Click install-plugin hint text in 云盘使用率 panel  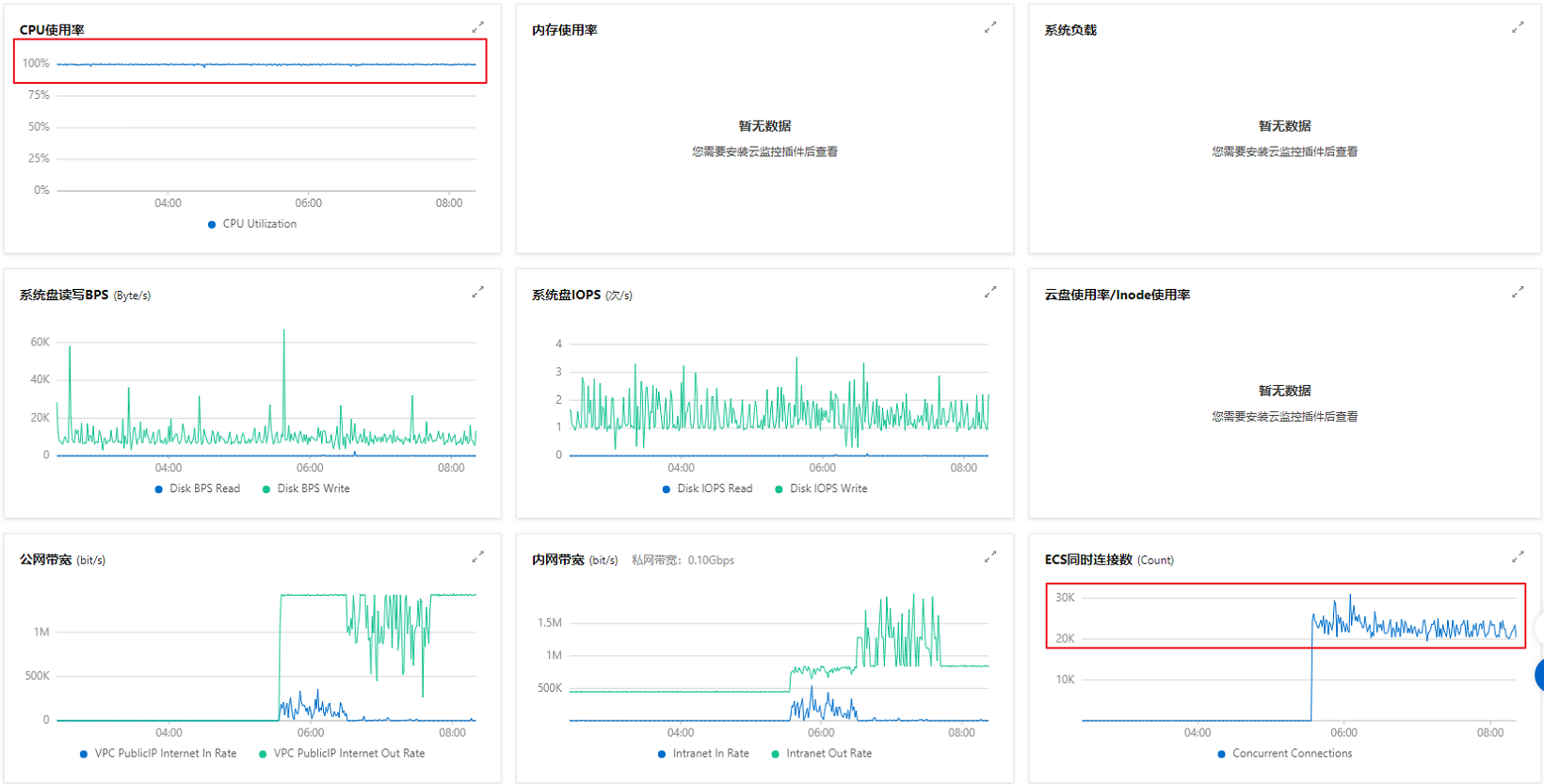point(1285,416)
